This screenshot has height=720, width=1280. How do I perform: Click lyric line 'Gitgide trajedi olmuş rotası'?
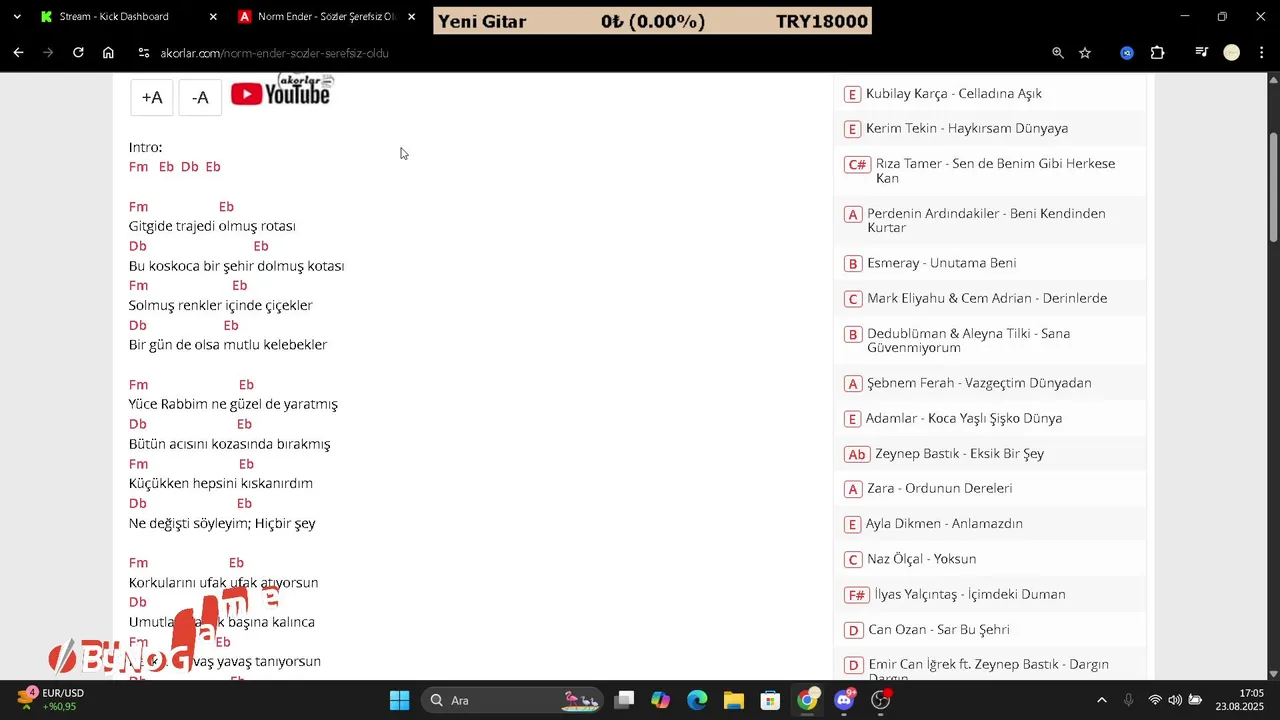pyautogui.click(x=212, y=226)
